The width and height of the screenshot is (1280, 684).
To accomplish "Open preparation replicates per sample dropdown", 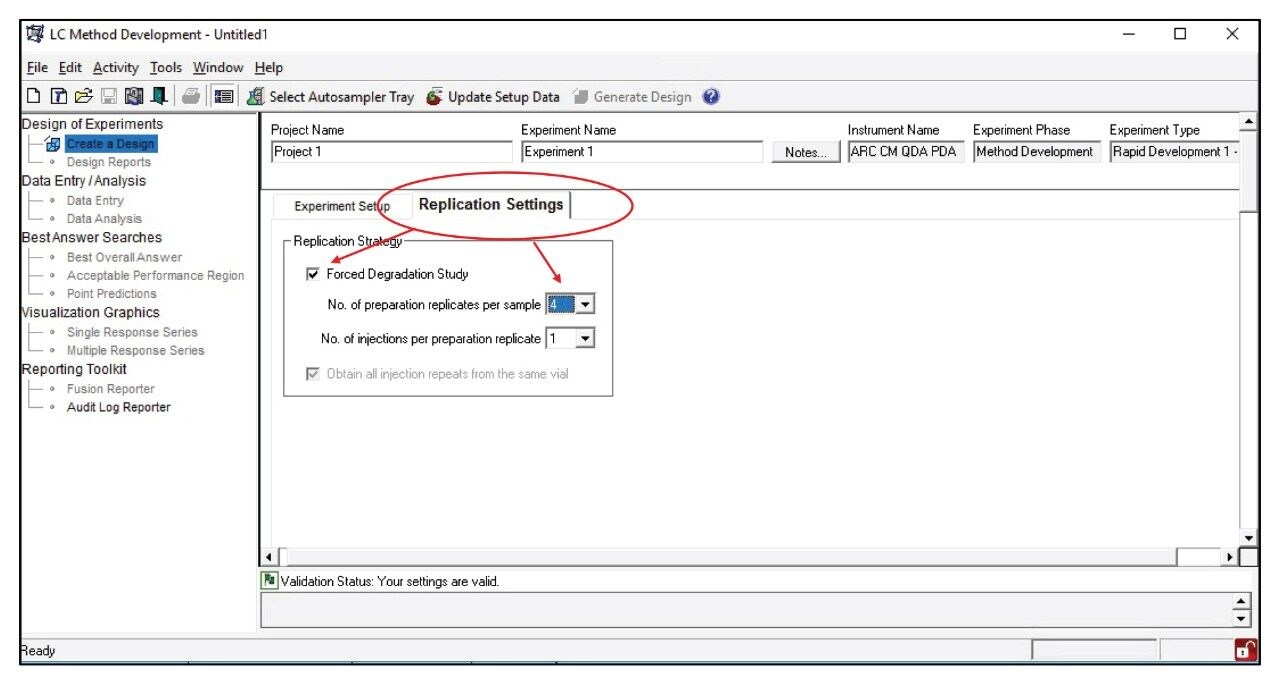I will point(585,303).
